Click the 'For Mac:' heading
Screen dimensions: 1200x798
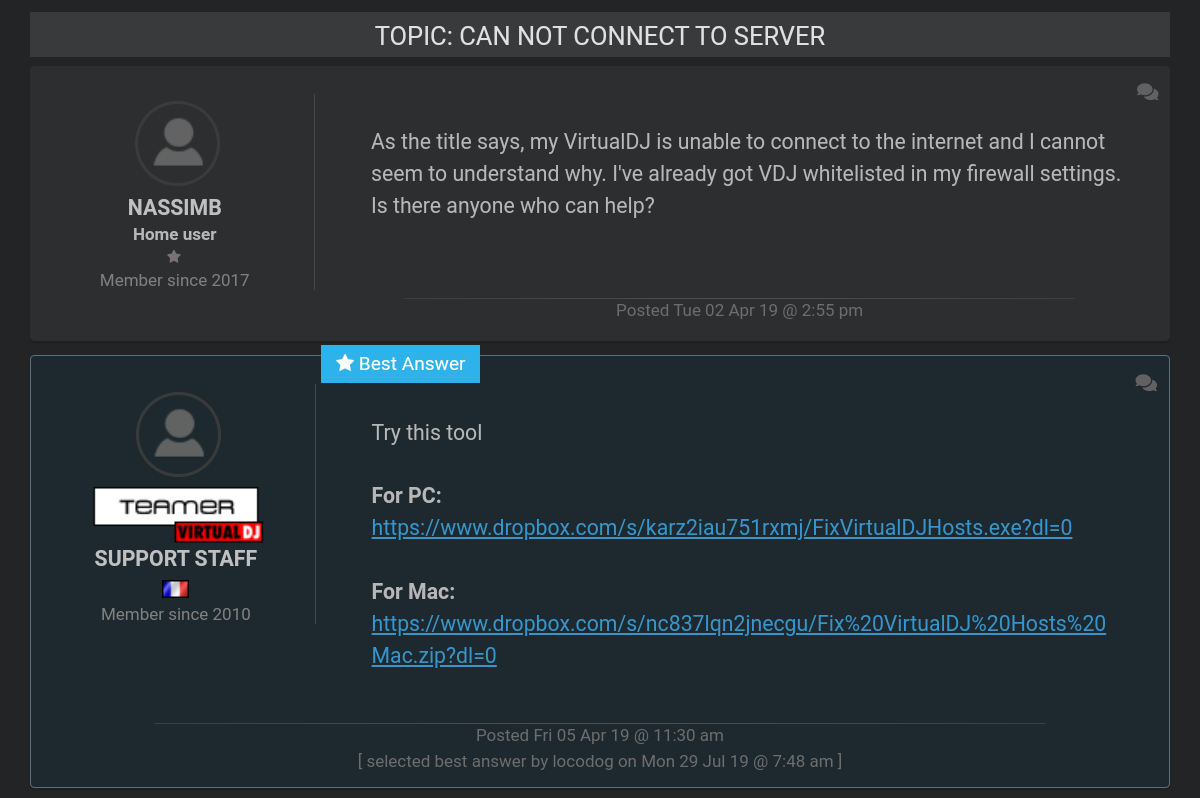coord(413,592)
